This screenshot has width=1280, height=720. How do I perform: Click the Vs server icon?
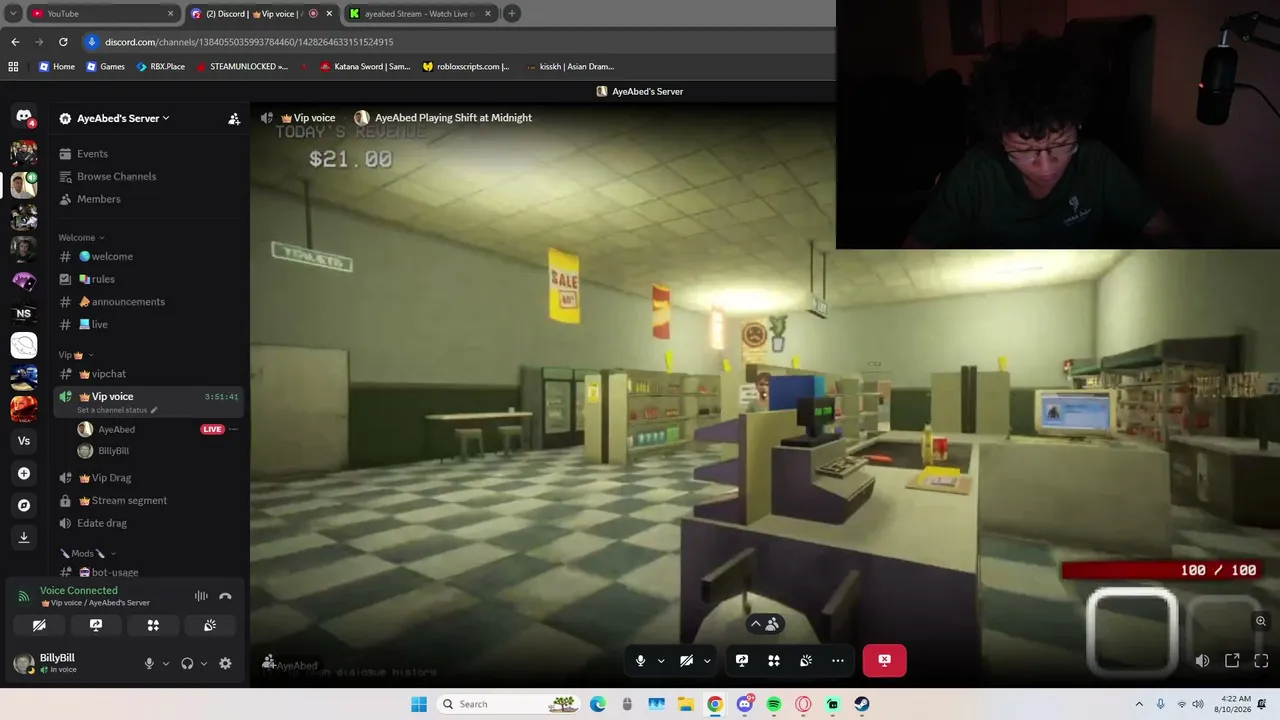point(24,441)
